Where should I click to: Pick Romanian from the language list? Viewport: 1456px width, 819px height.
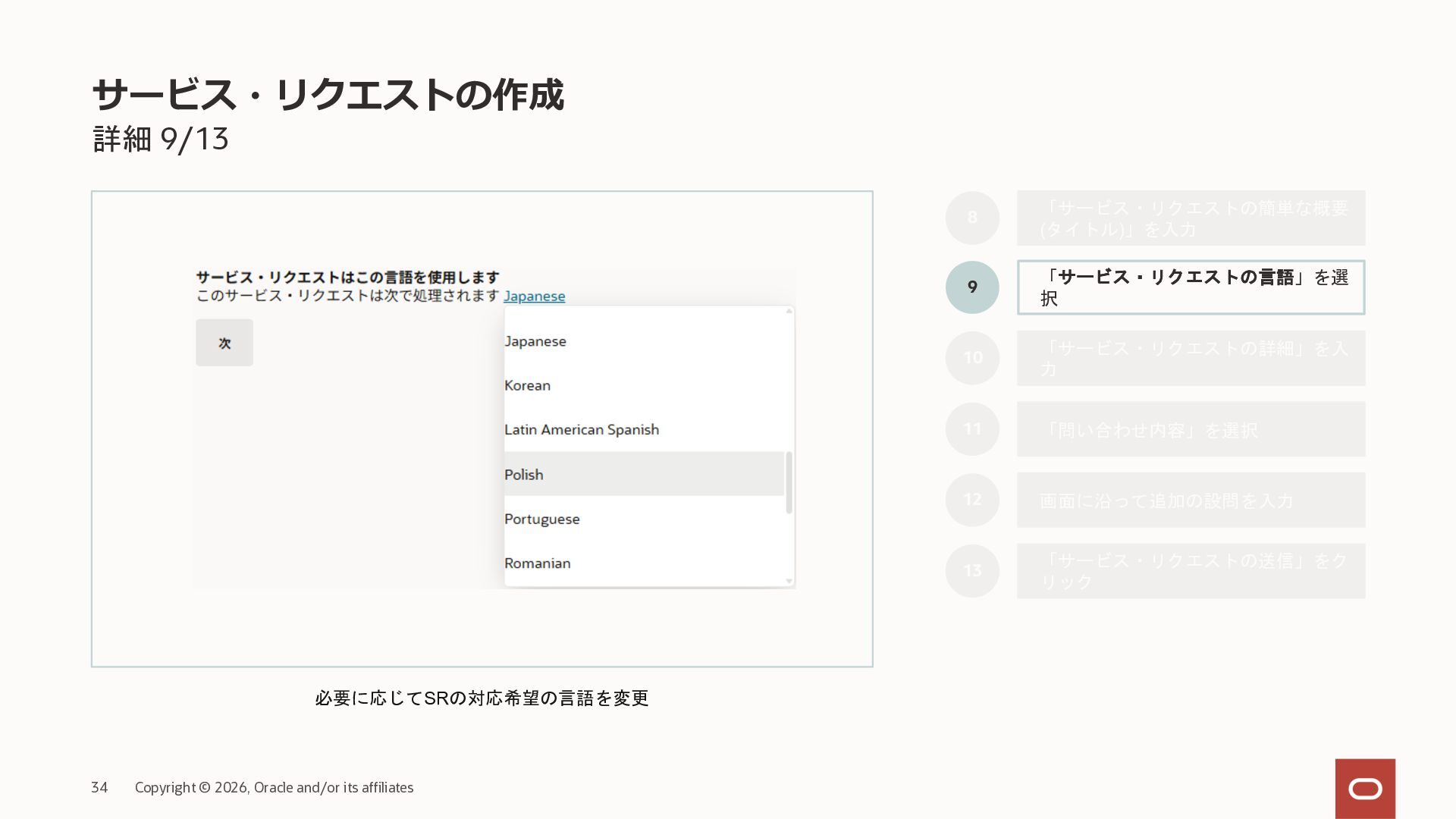[537, 563]
